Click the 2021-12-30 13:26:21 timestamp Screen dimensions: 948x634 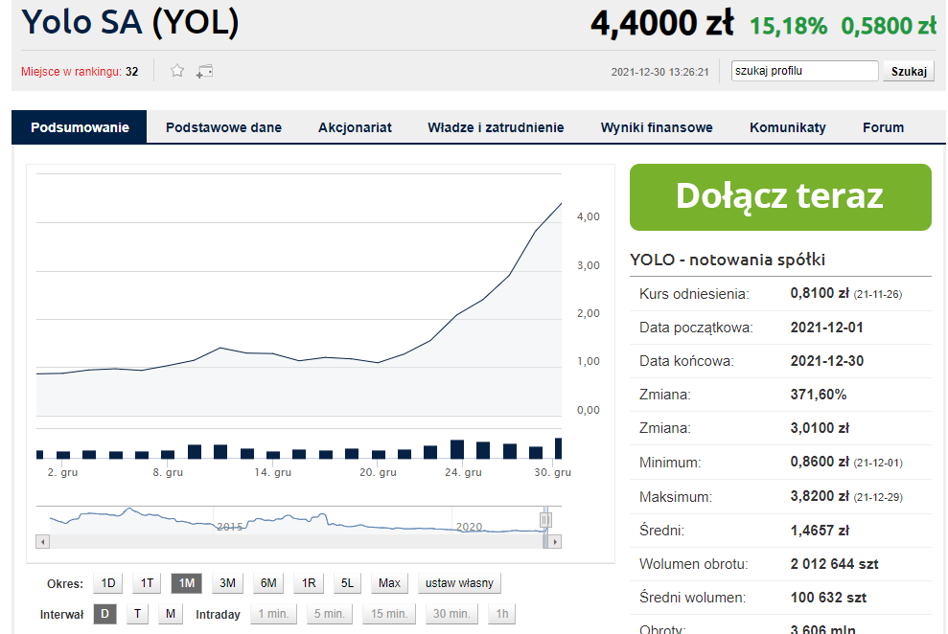coord(660,72)
